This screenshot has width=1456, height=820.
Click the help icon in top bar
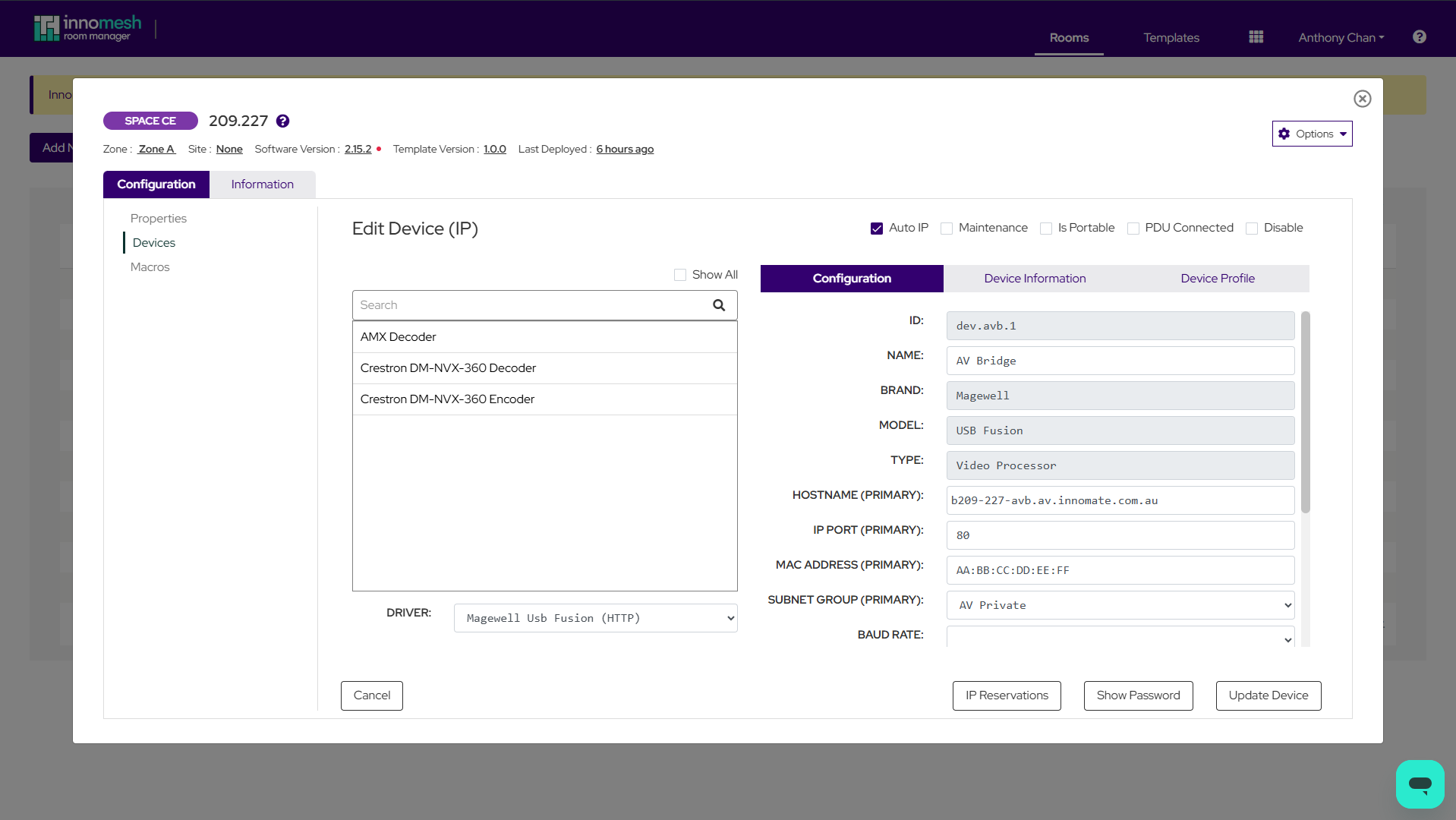(1419, 37)
